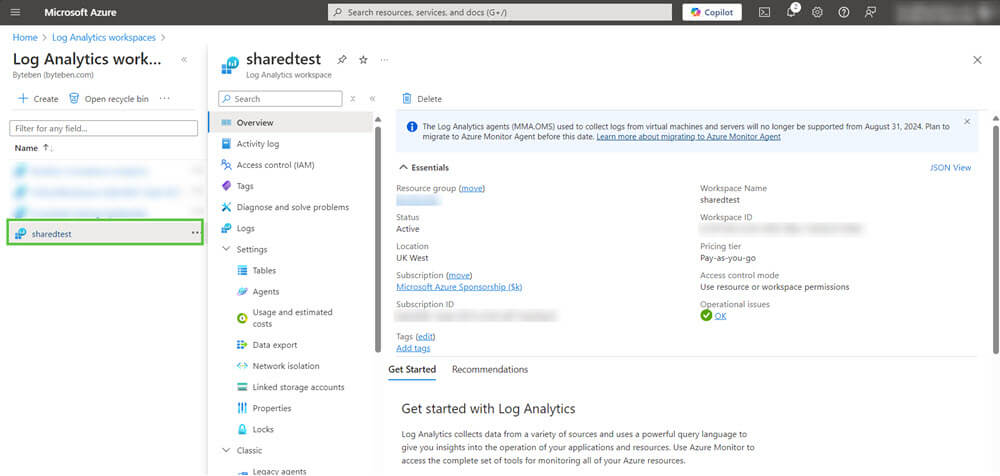Open JSON View
This screenshot has width=1000, height=476.
[x=950, y=167]
